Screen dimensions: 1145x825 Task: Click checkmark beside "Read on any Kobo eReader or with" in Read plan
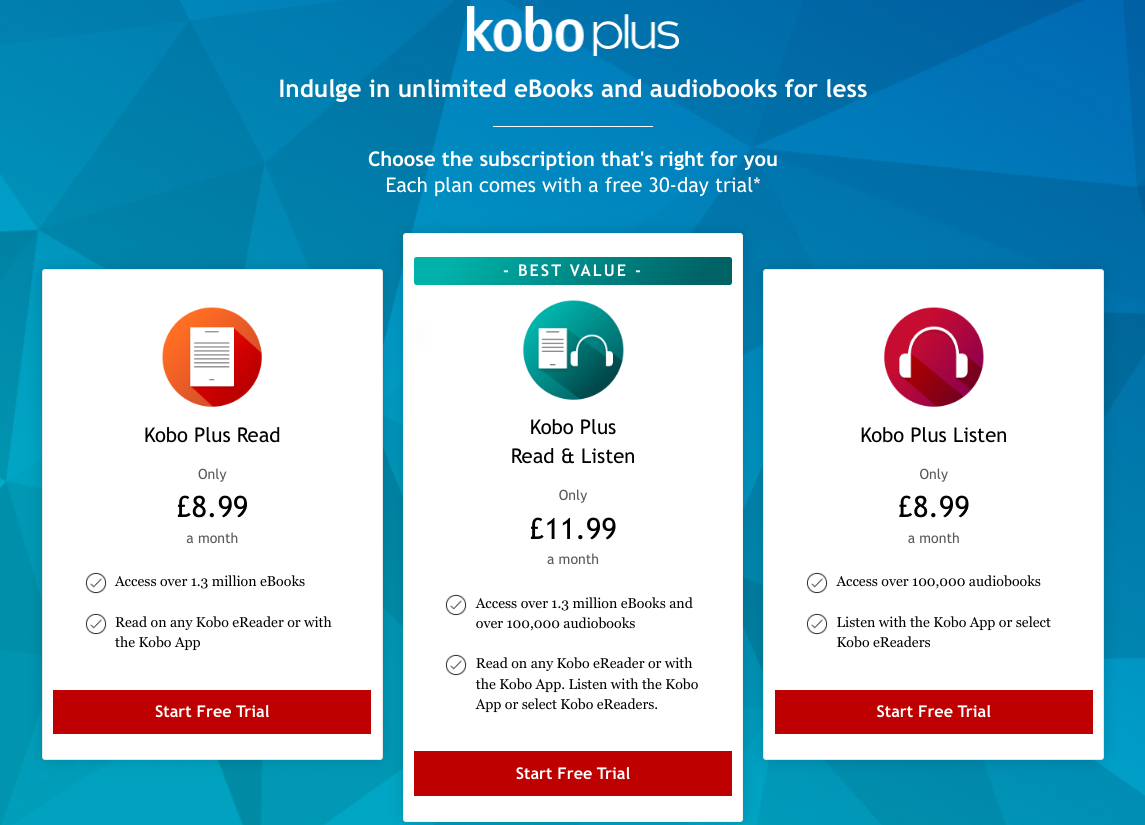96,623
